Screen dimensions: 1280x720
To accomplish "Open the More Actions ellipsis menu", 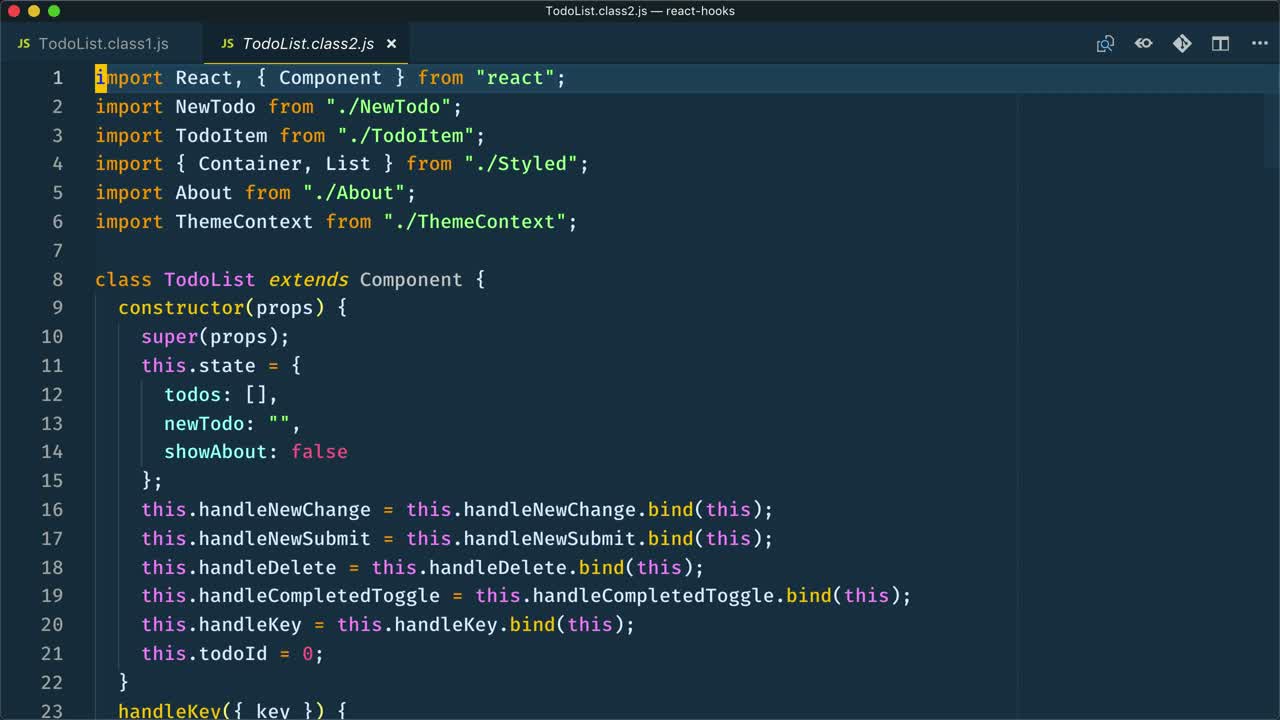I will point(1258,43).
